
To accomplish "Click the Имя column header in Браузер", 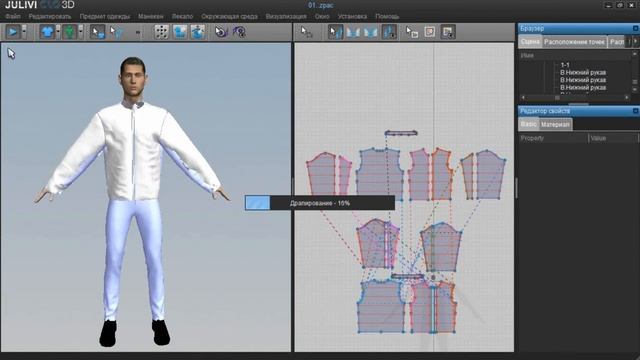I will [575, 55].
